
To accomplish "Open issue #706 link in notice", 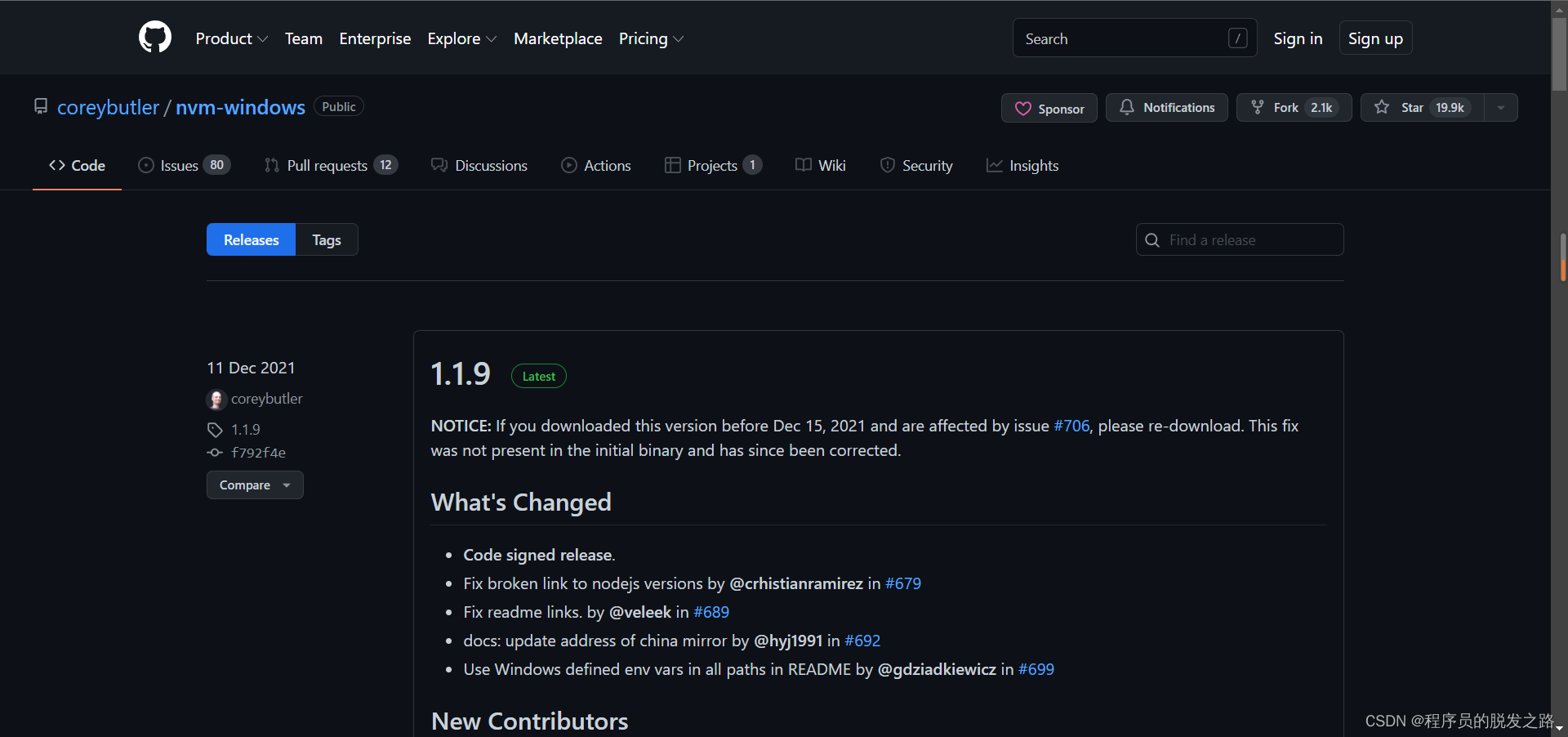I will click(1071, 426).
